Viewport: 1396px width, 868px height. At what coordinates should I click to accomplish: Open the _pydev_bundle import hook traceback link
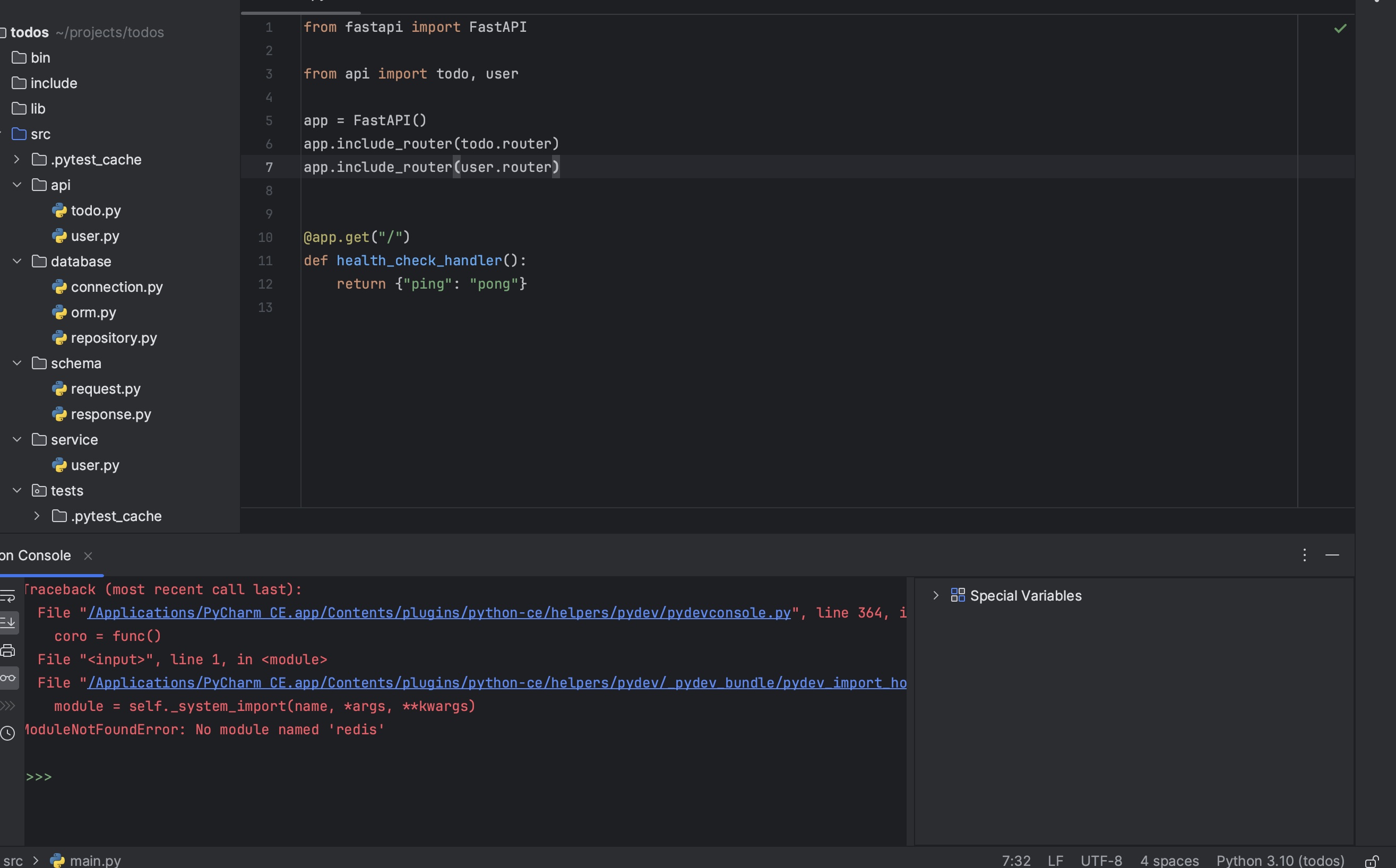tap(497, 683)
